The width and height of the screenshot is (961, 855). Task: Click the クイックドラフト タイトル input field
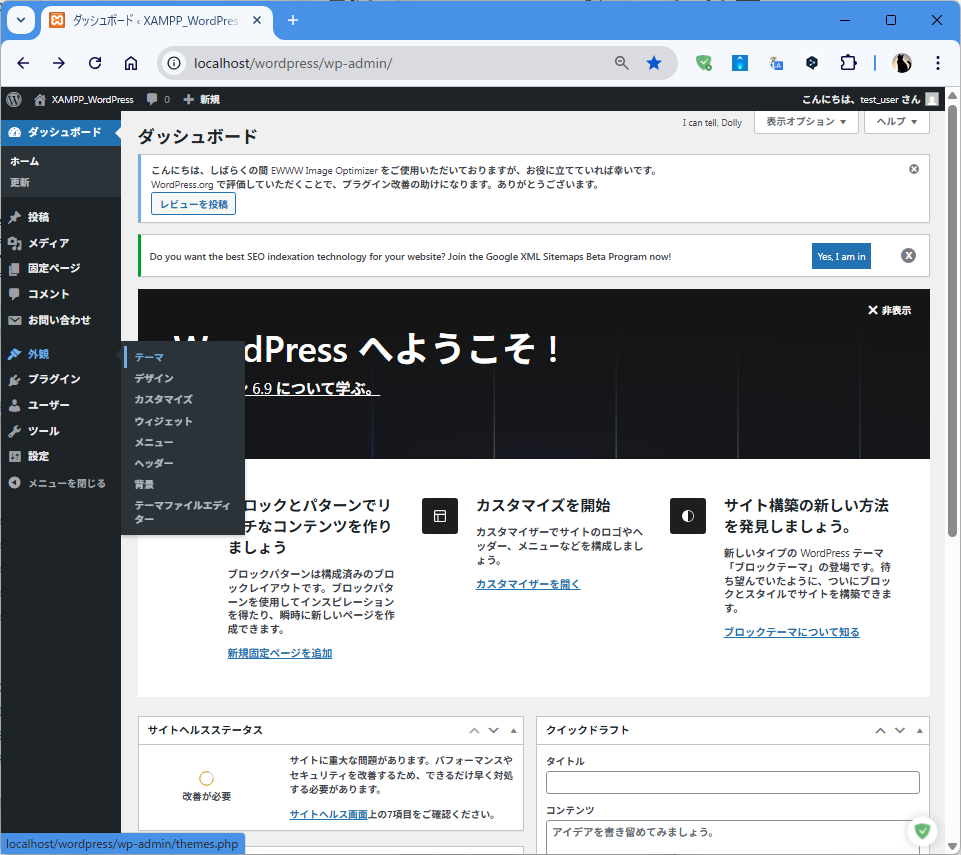click(x=732, y=782)
